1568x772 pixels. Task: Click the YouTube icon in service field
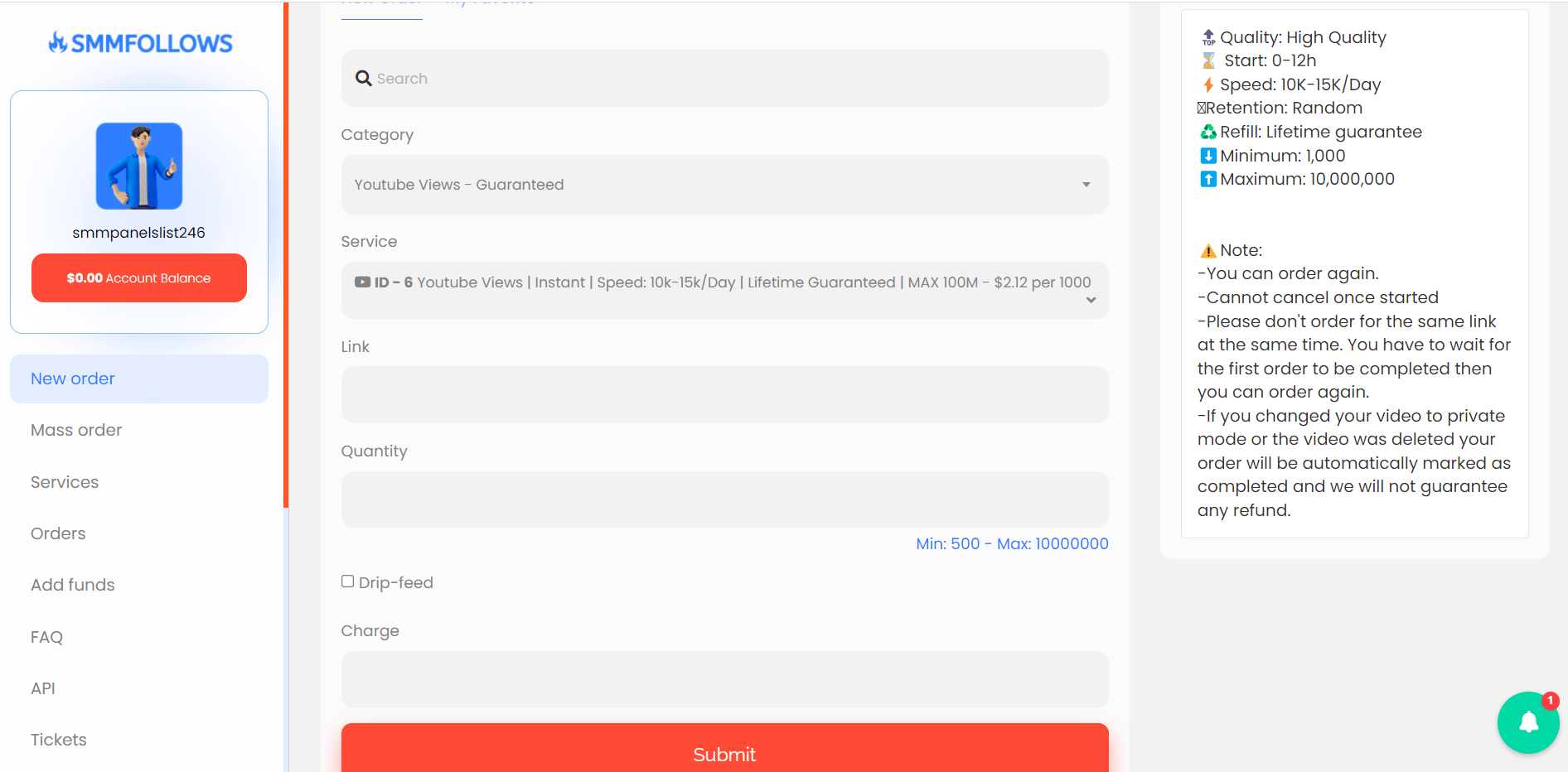pyautogui.click(x=362, y=282)
